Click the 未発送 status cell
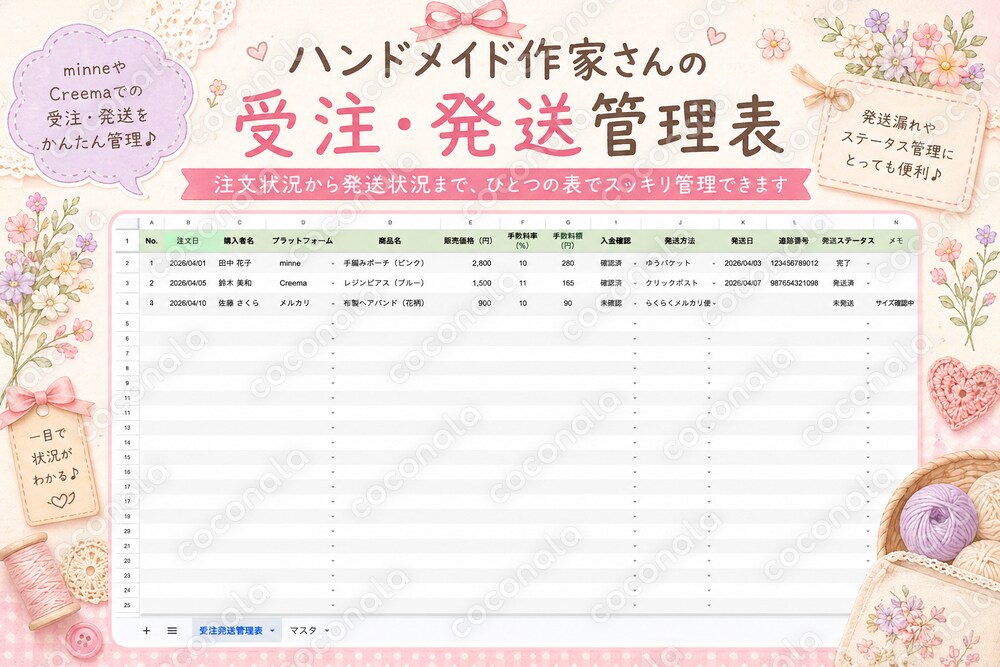 click(x=843, y=304)
